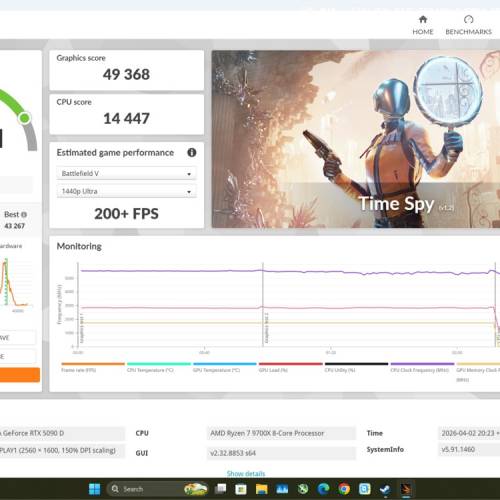Click the 3DMark icon on the taskbar
Screen dimensions: 500x500
pyautogui.click(x=406, y=489)
